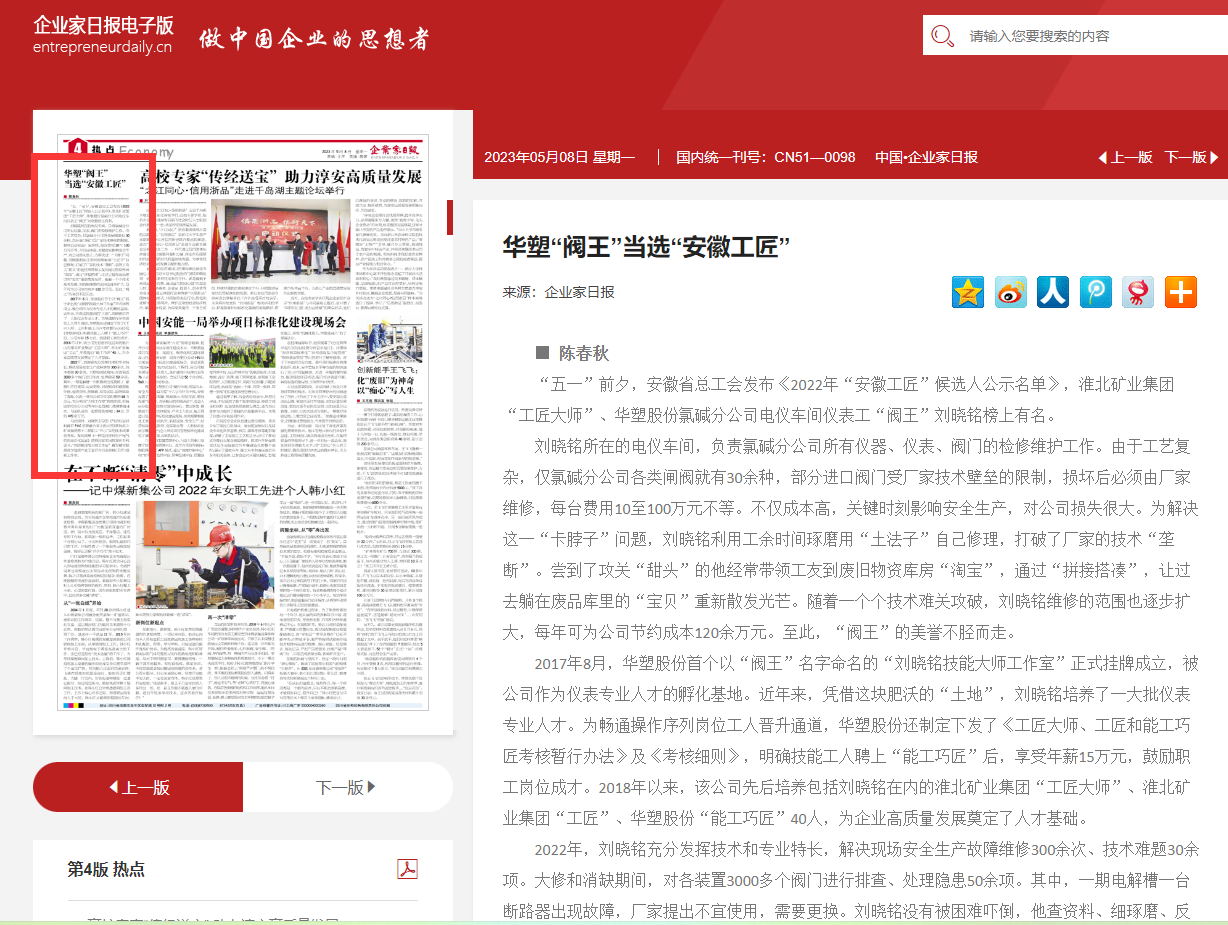The width and height of the screenshot is (1228, 925).
Task: Open more share options (orange plus)
Action: (x=1181, y=292)
